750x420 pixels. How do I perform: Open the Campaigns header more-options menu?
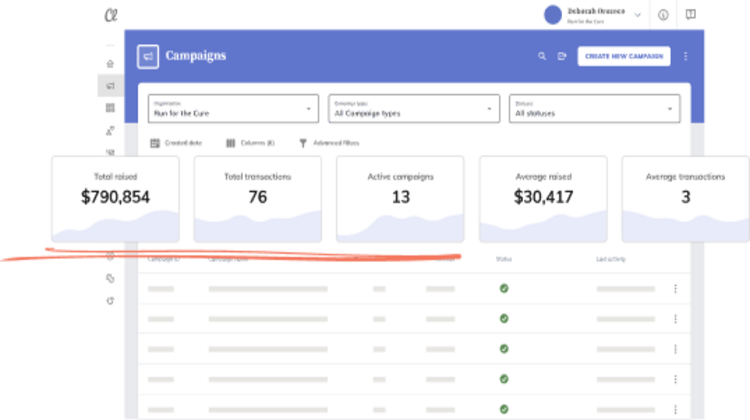point(685,56)
